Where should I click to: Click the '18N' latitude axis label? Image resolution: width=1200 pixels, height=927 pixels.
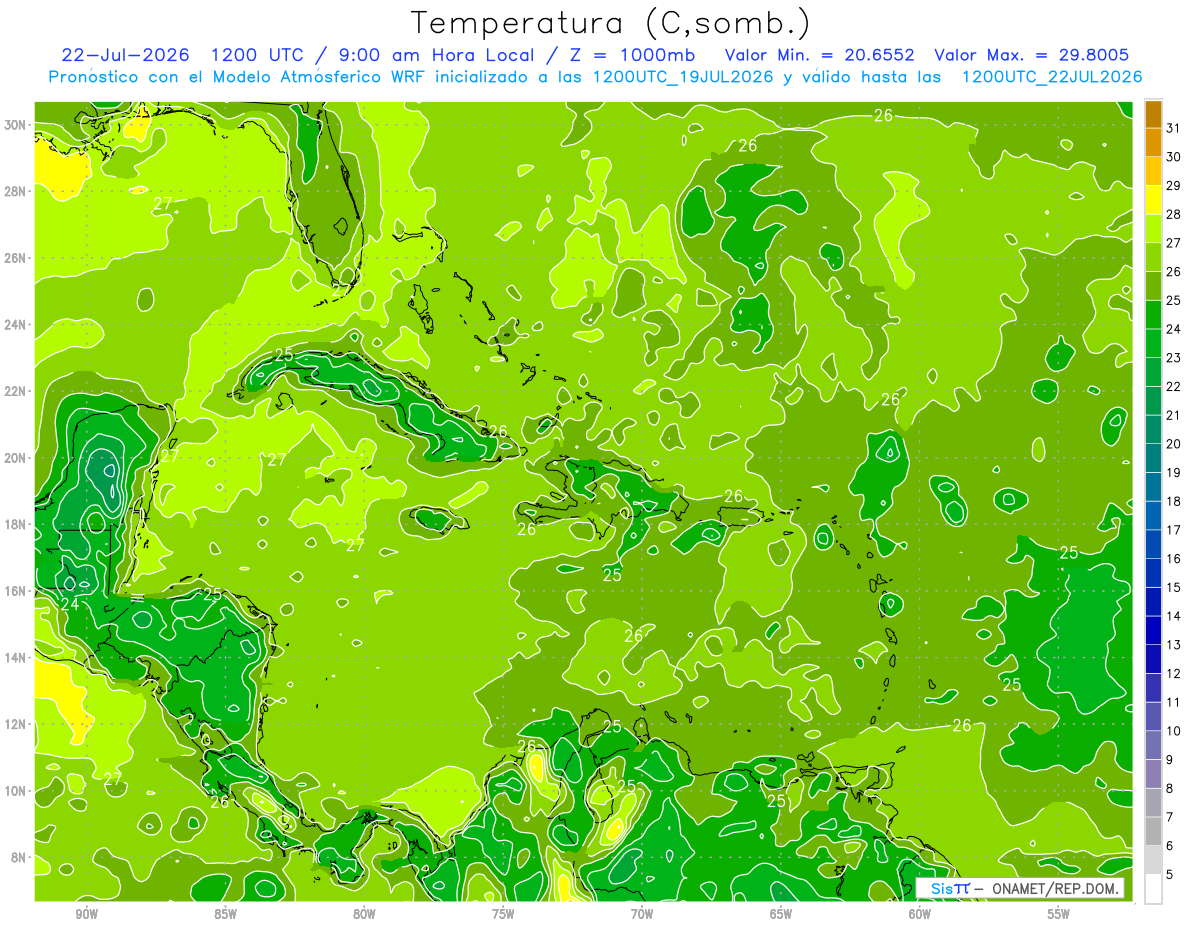(x=16, y=524)
